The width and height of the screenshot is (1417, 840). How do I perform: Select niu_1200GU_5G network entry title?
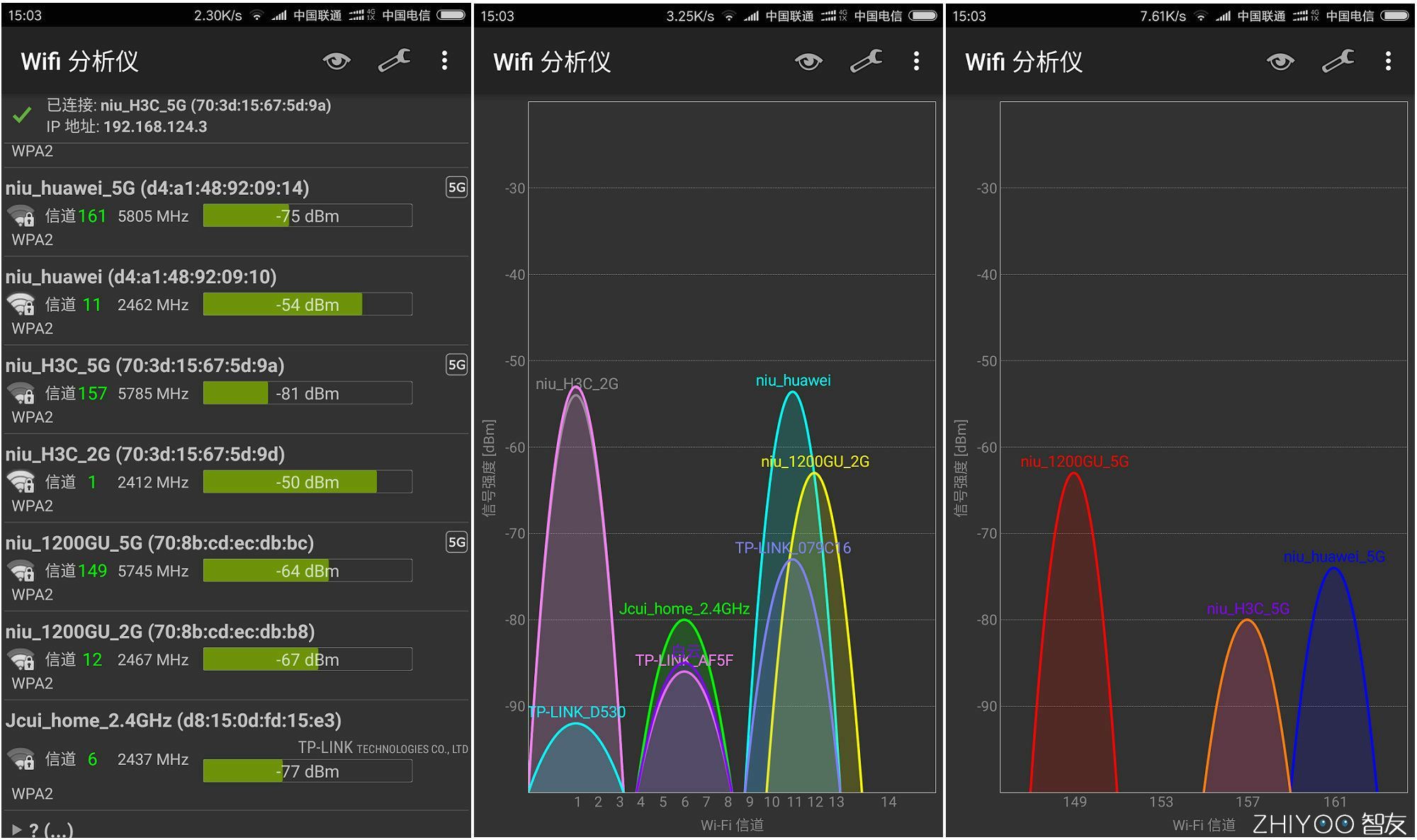point(159,543)
